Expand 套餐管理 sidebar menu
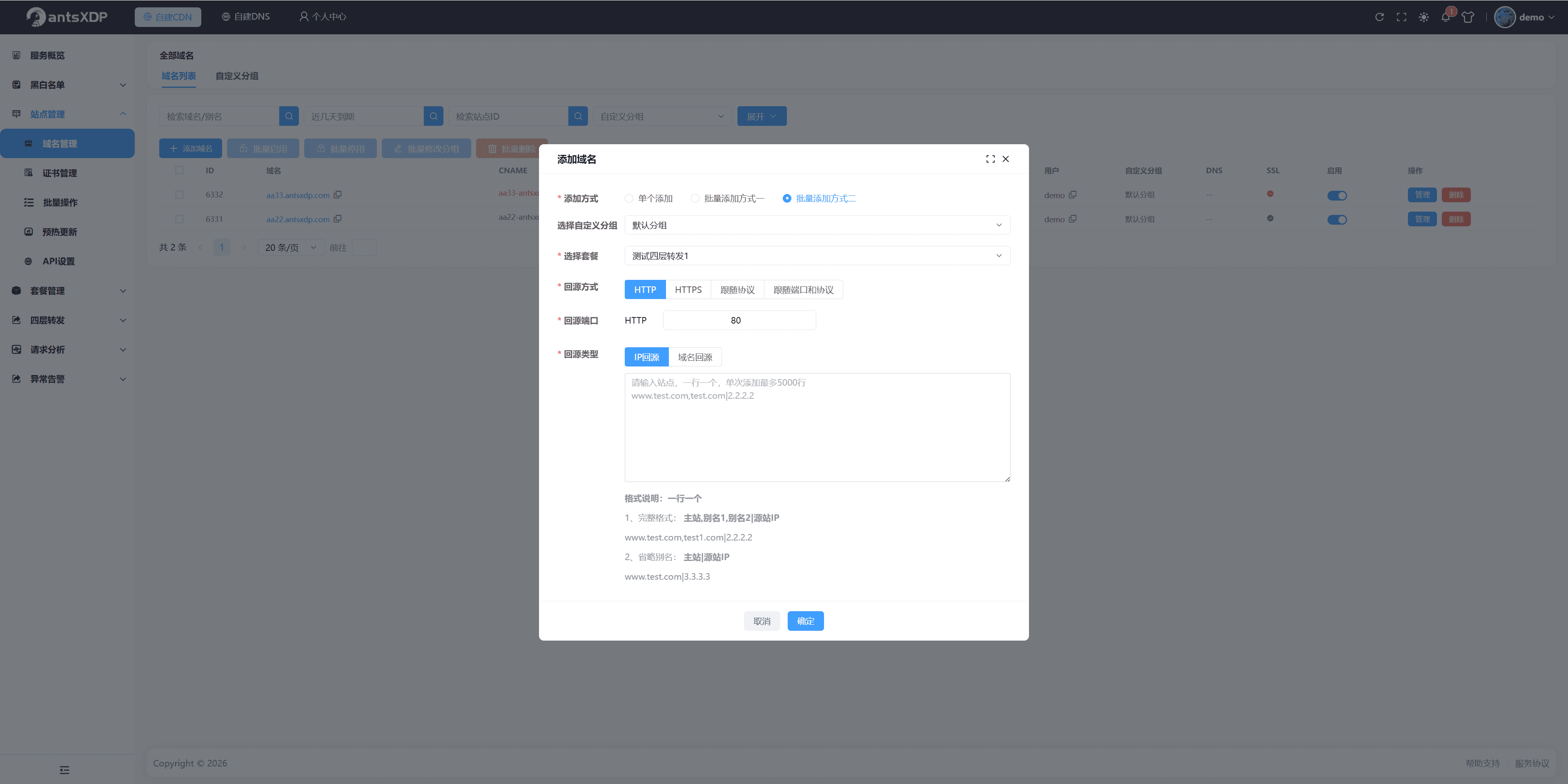The height and width of the screenshot is (784, 1568). tap(67, 290)
